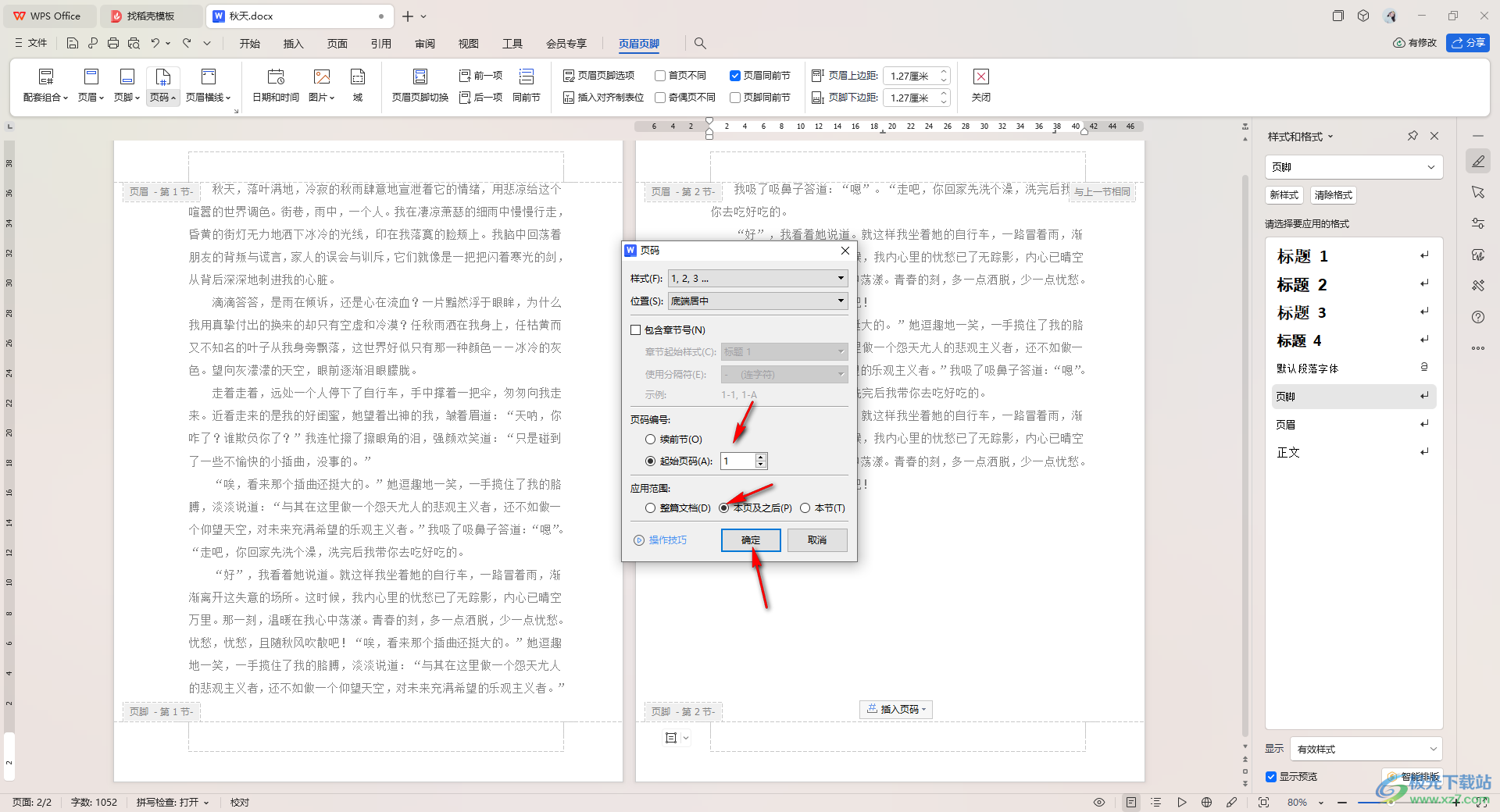Select 起始页码 radio button
This screenshot has height=812, width=1500.
click(650, 461)
